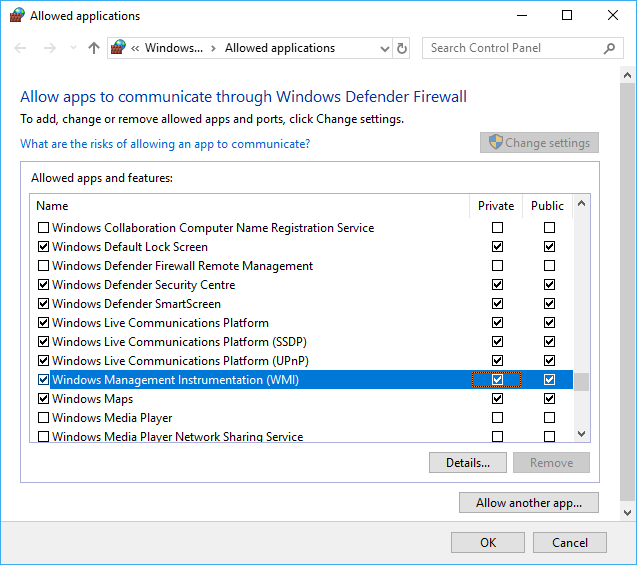The image size is (637, 565).
Task: Cancel the firewall changes
Action: point(570,543)
